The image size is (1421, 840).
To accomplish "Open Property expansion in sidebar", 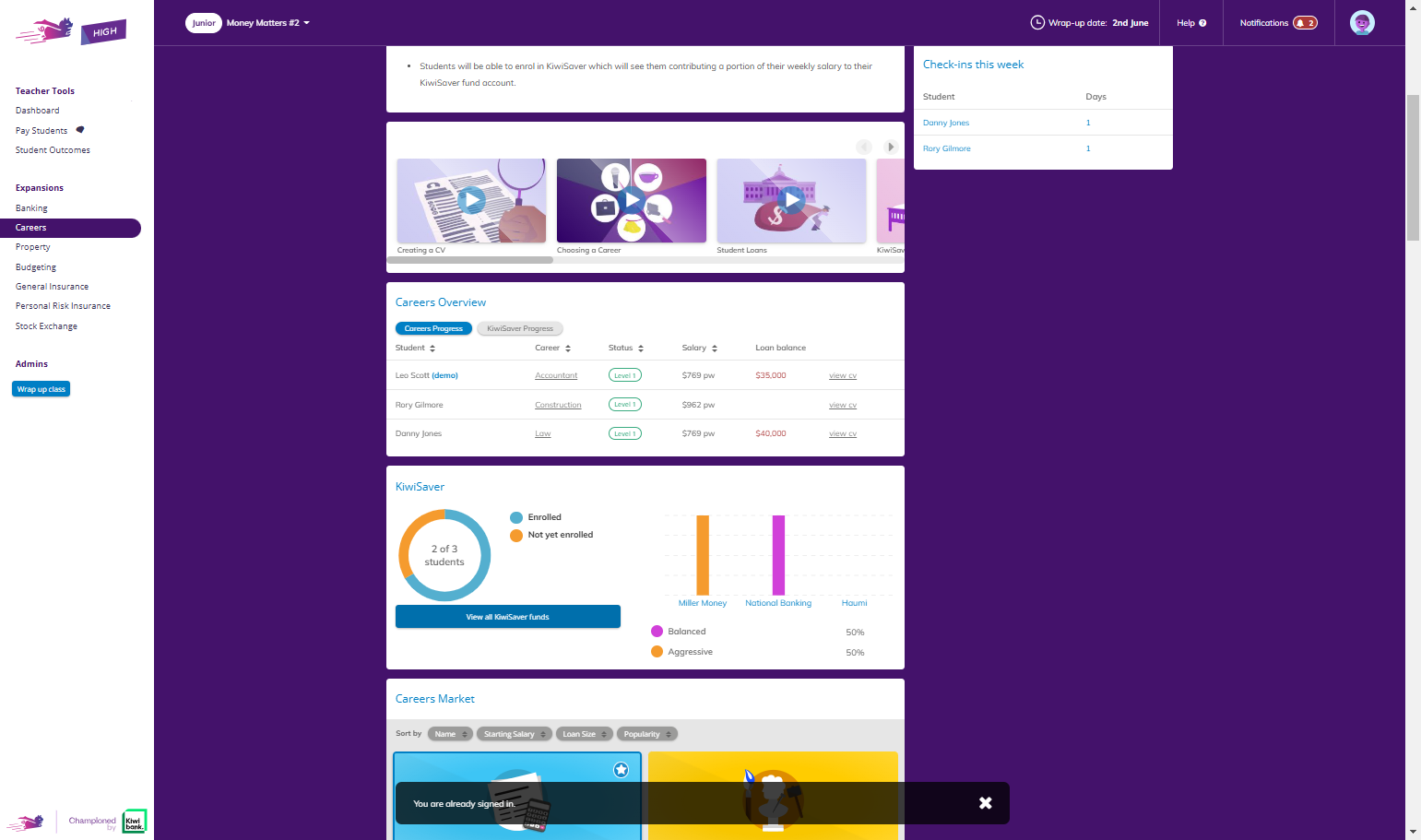I will pyautogui.click(x=33, y=247).
